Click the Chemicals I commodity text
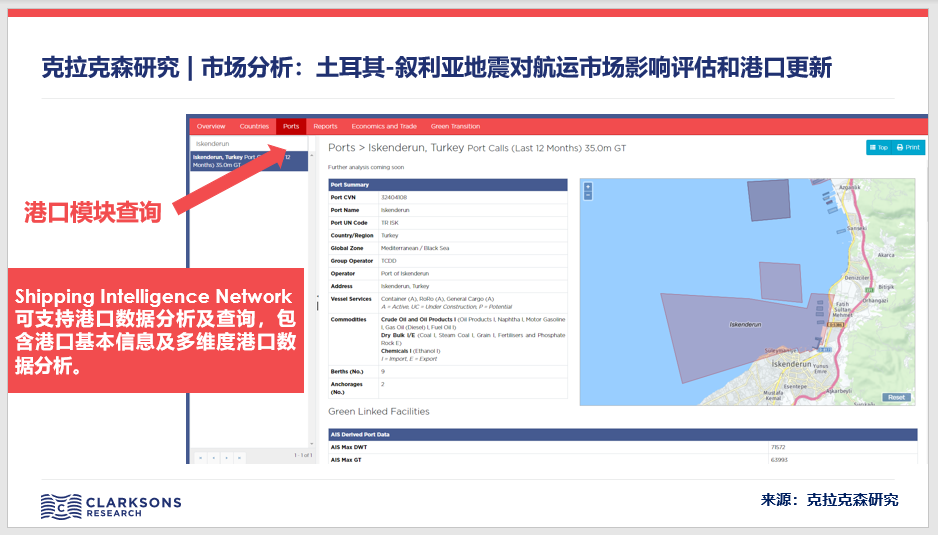 pyautogui.click(x=411, y=351)
